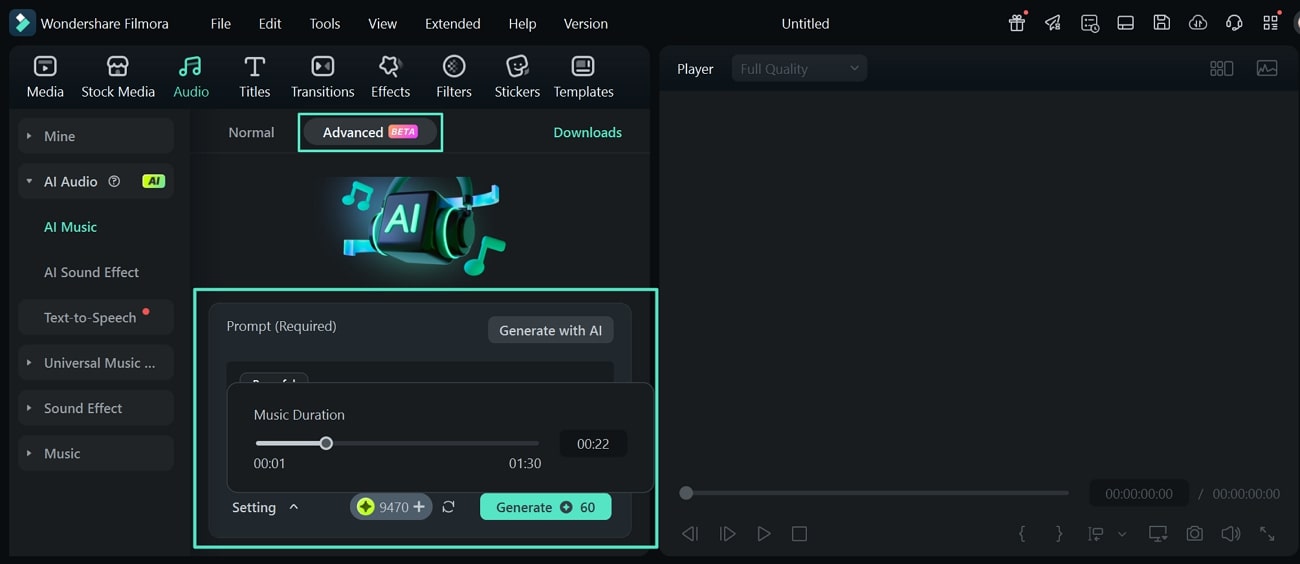
Task: Click the Music Duration slider handle
Action: [x=326, y=443]
